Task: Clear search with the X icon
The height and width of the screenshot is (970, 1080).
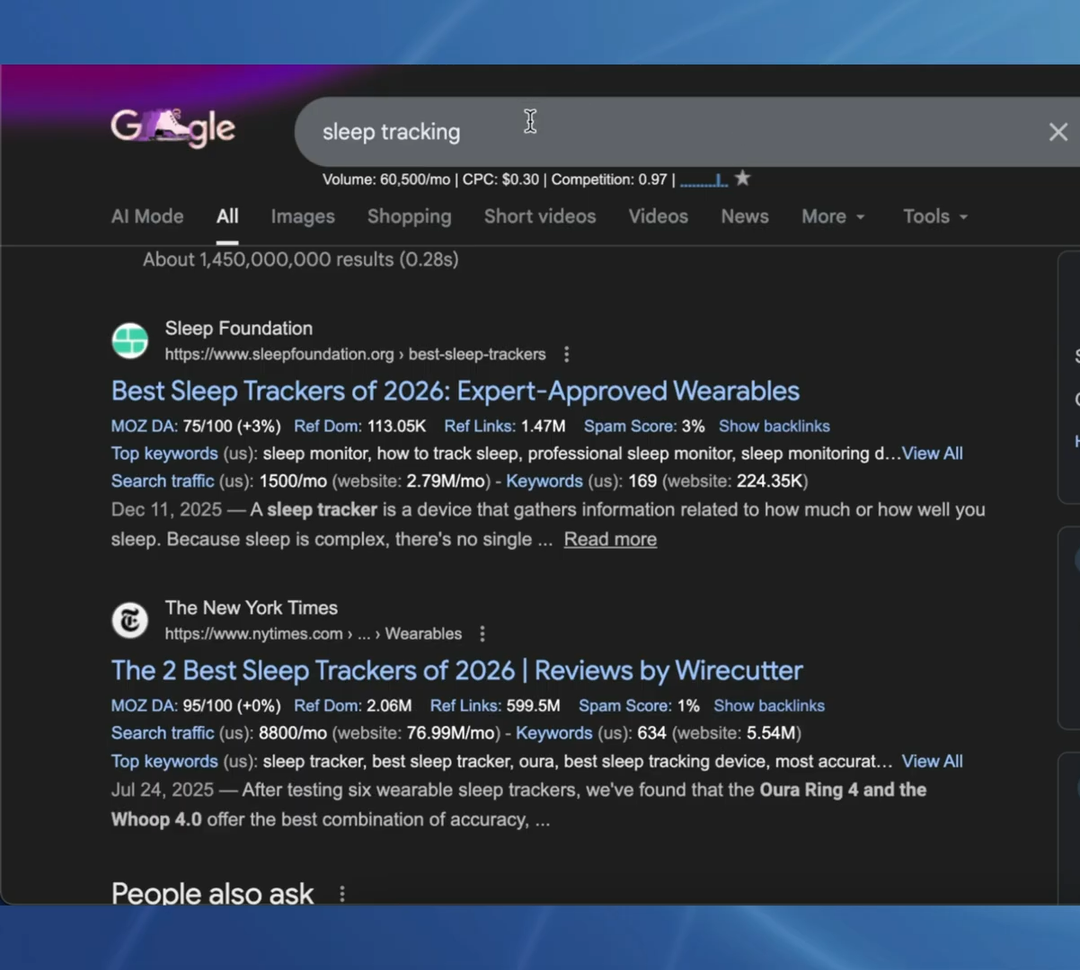Action: pyautogui.click(x=1058, y=132)
